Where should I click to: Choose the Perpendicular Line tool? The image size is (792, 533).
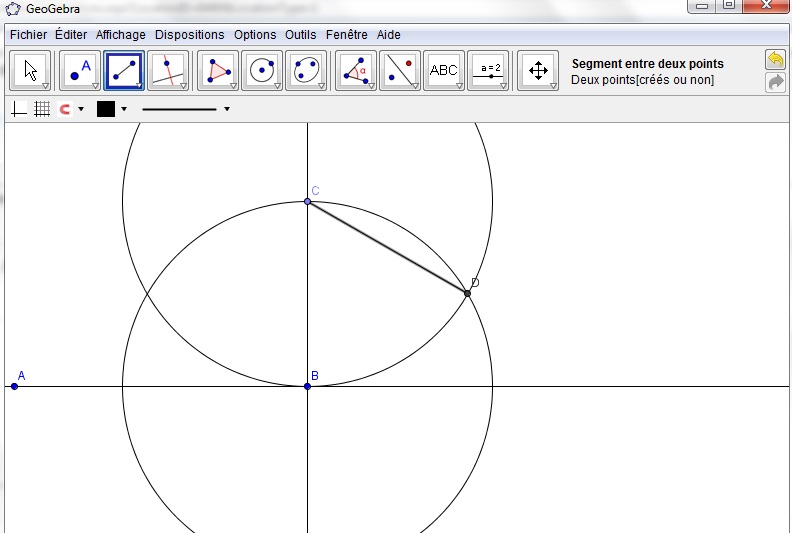point(167,70)
